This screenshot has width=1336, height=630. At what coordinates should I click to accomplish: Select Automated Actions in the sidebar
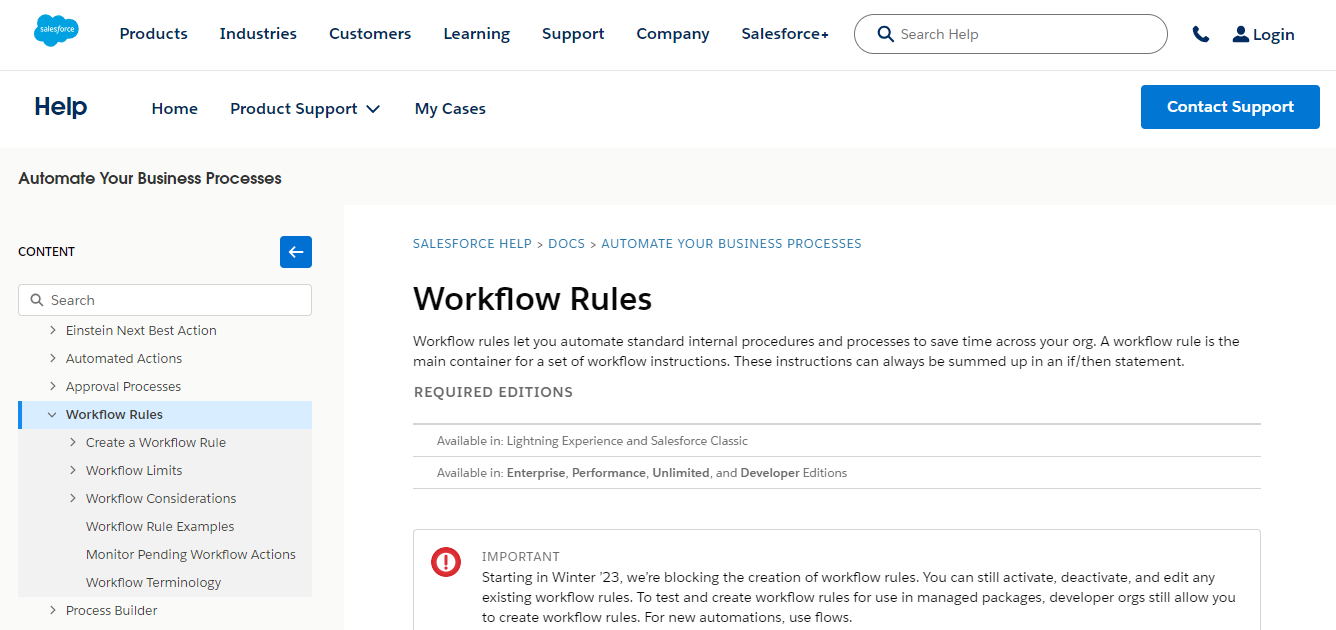click(x=124, y=358)
